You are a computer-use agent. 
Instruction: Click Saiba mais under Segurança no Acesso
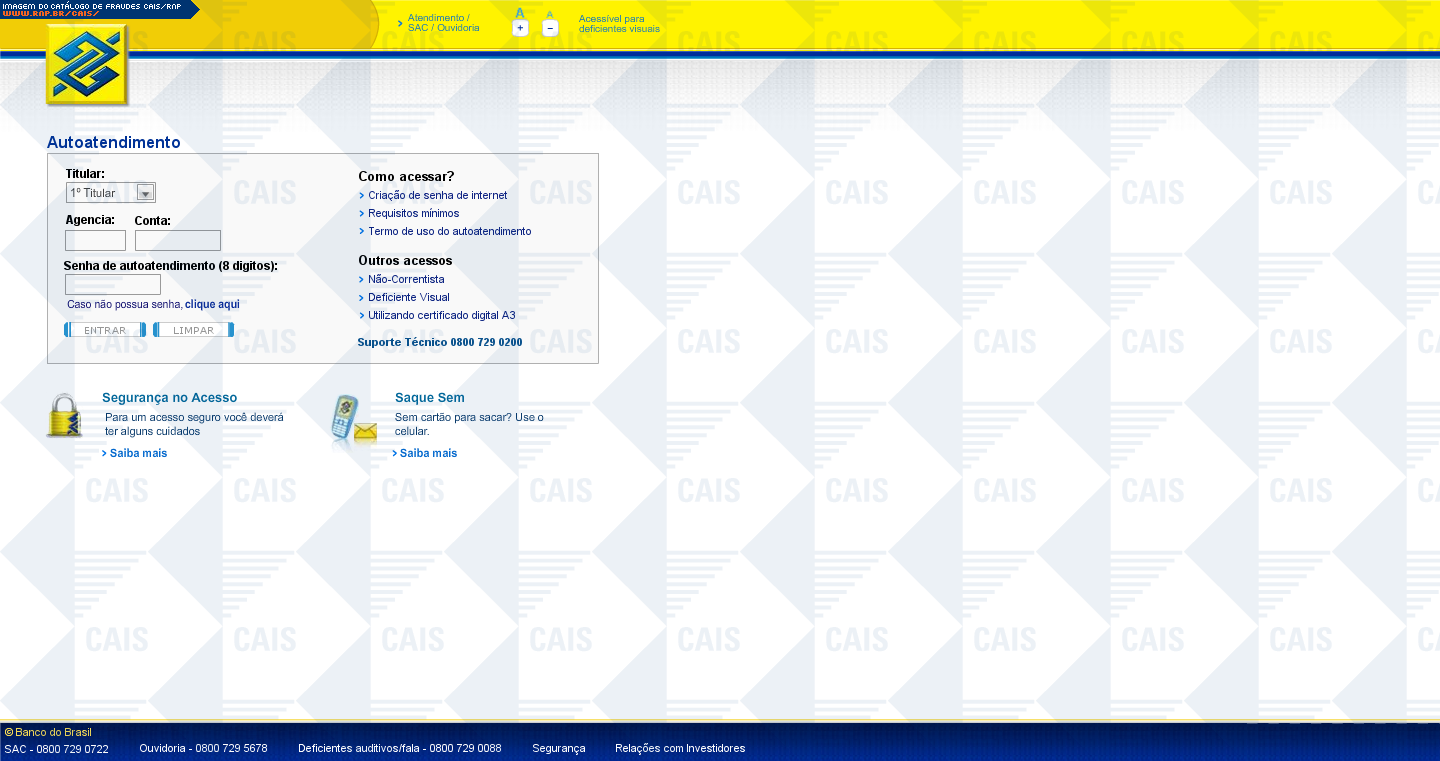click(x=138, y=454)
